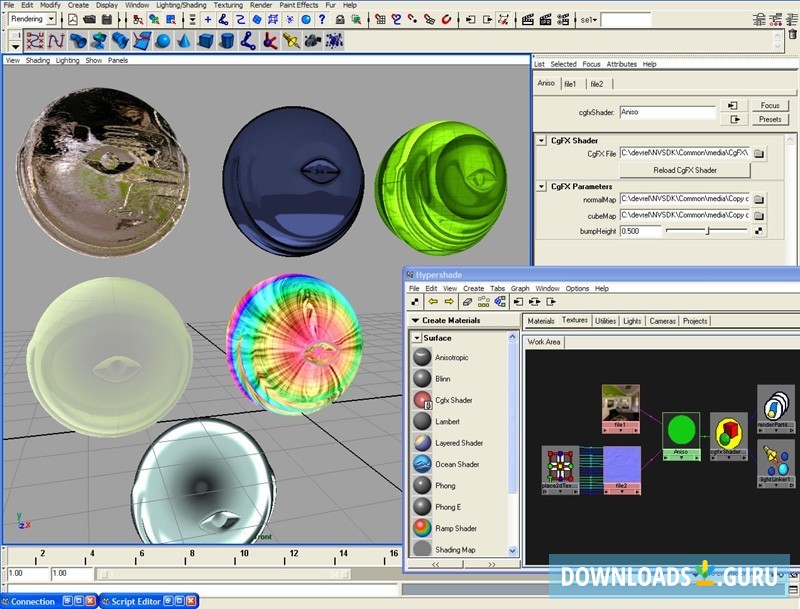Open the folder browser for cubeMap
The height and width of the screenshot is (609, 800).
[759, 215]
